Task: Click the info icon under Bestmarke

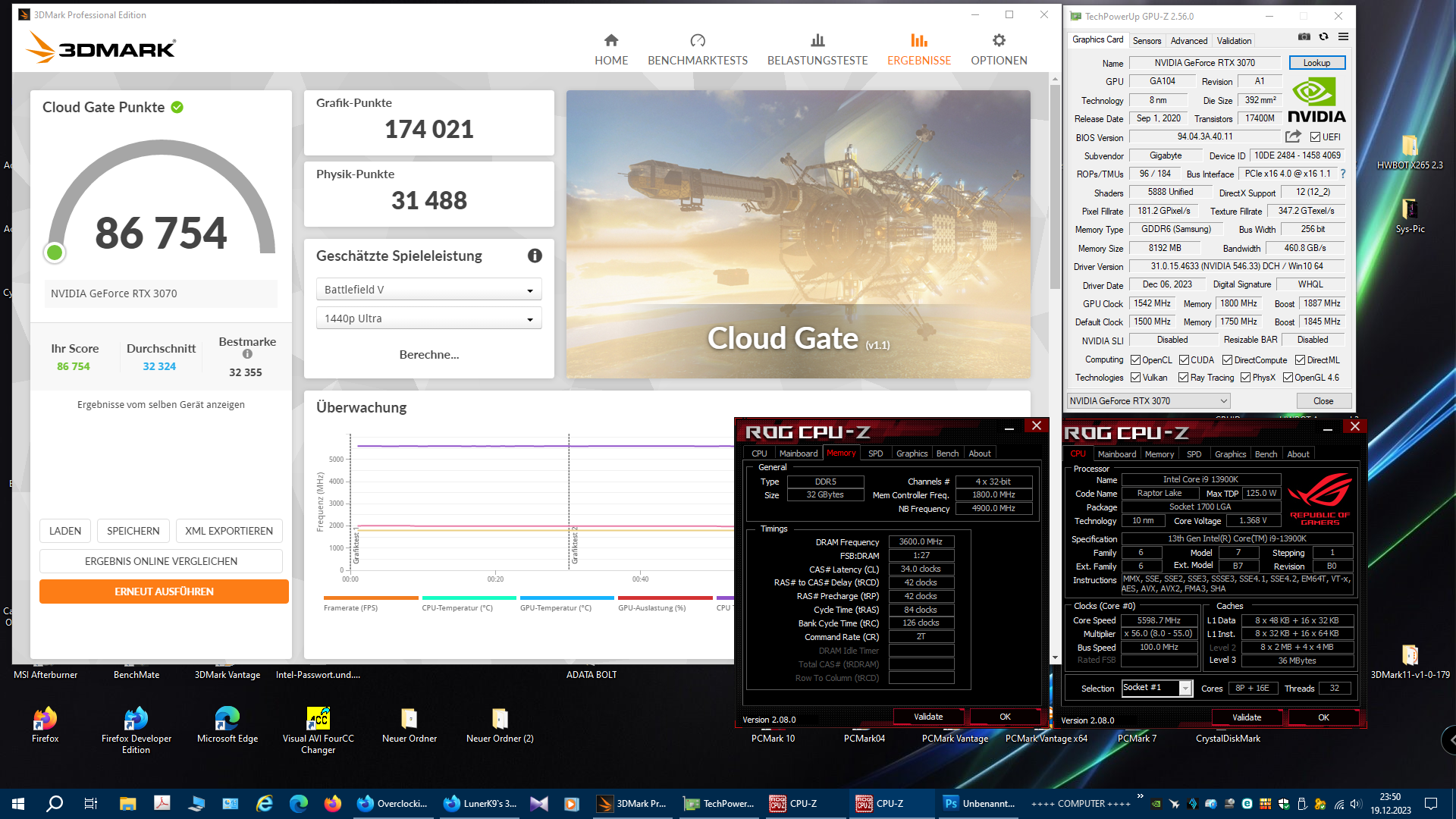Action: 247,354
